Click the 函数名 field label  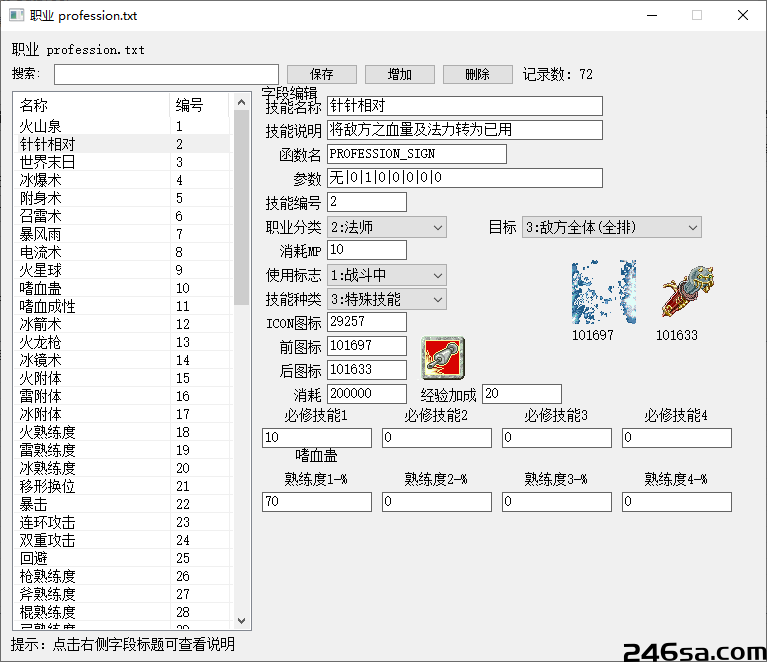point(300,155)
